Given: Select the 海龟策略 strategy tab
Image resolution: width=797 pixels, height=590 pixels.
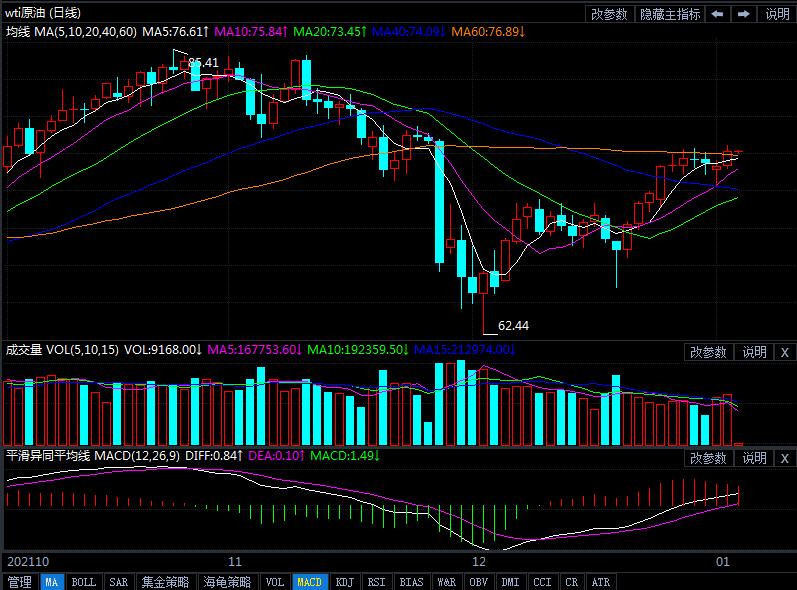Looking at the screenshot, I should click(226, 582).
